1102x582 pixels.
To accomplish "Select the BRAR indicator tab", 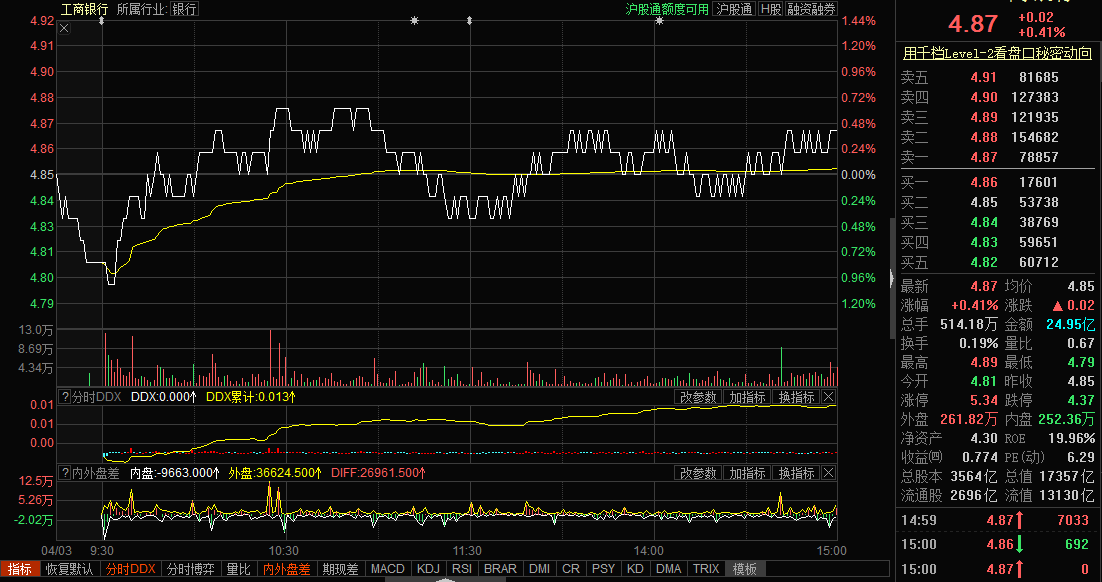I will pos(501,569).
